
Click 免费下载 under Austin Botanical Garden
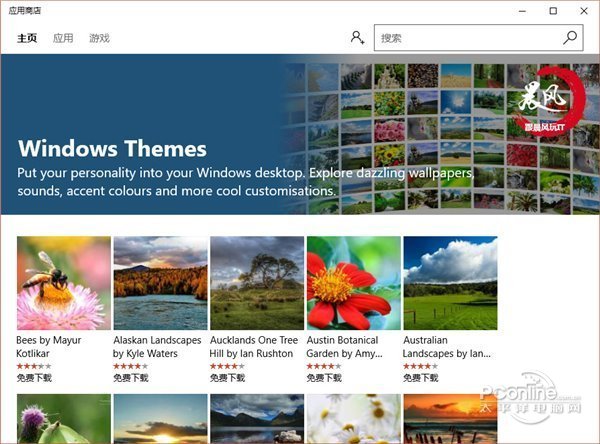[x=324, y=378]
